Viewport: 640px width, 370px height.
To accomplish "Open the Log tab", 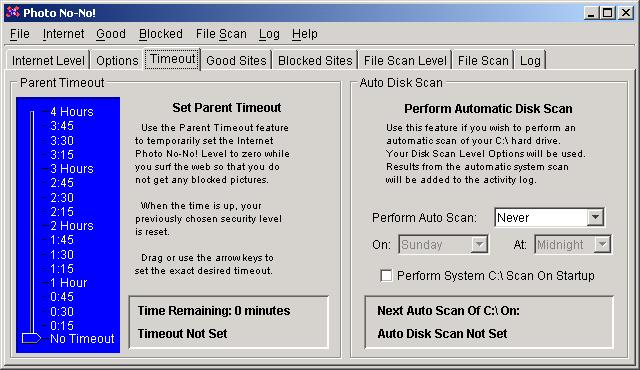I will coord(530,60).
